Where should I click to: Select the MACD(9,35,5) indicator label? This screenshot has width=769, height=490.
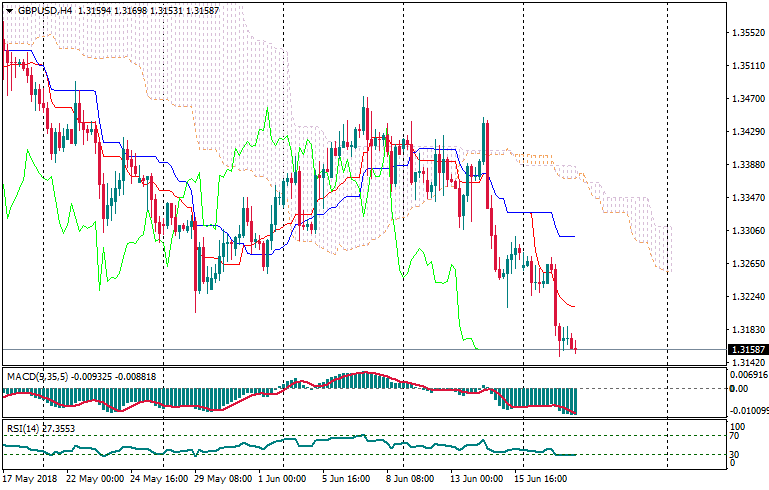[38, 376]
